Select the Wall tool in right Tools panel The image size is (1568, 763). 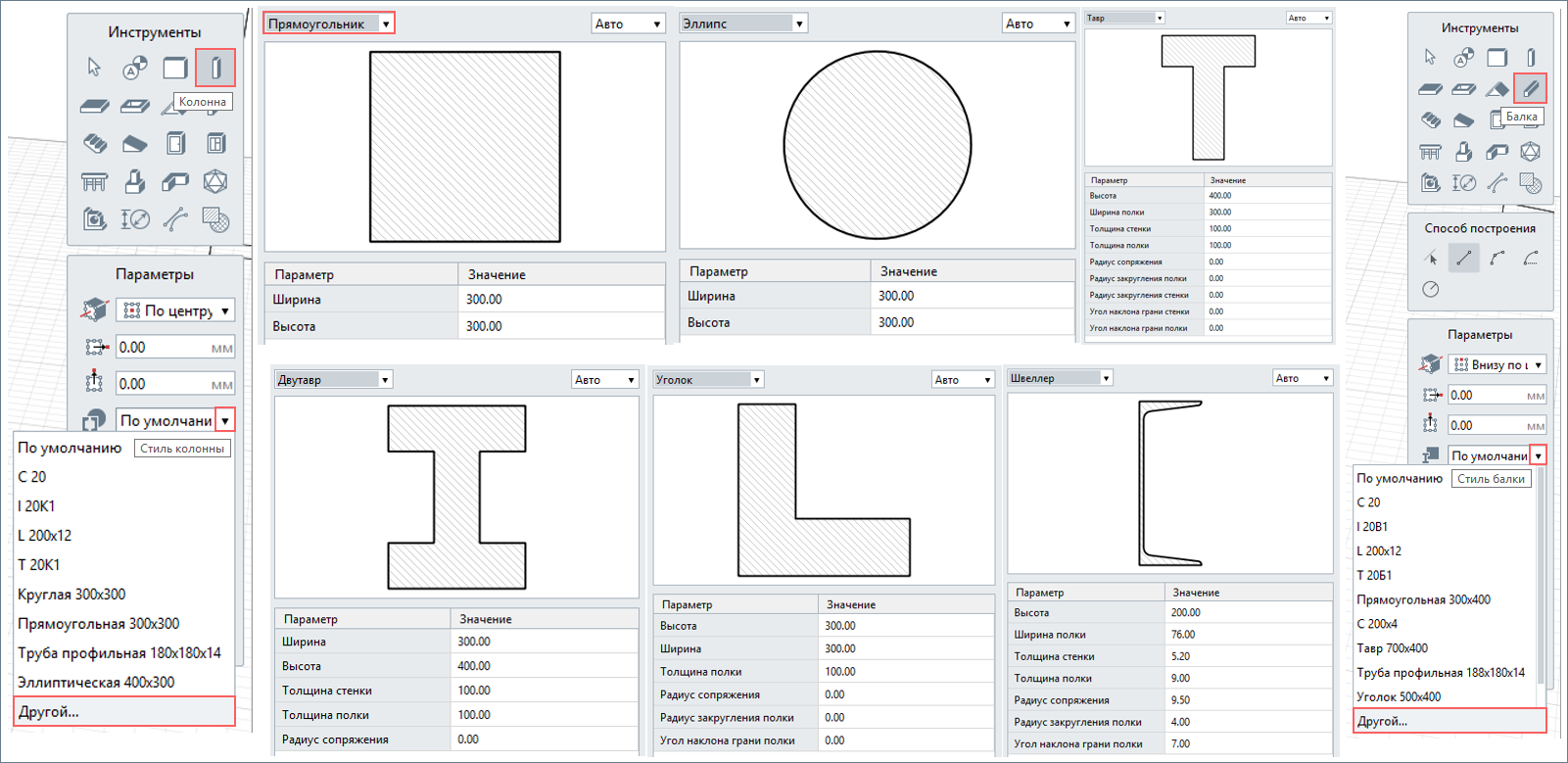pos(1497,57)
